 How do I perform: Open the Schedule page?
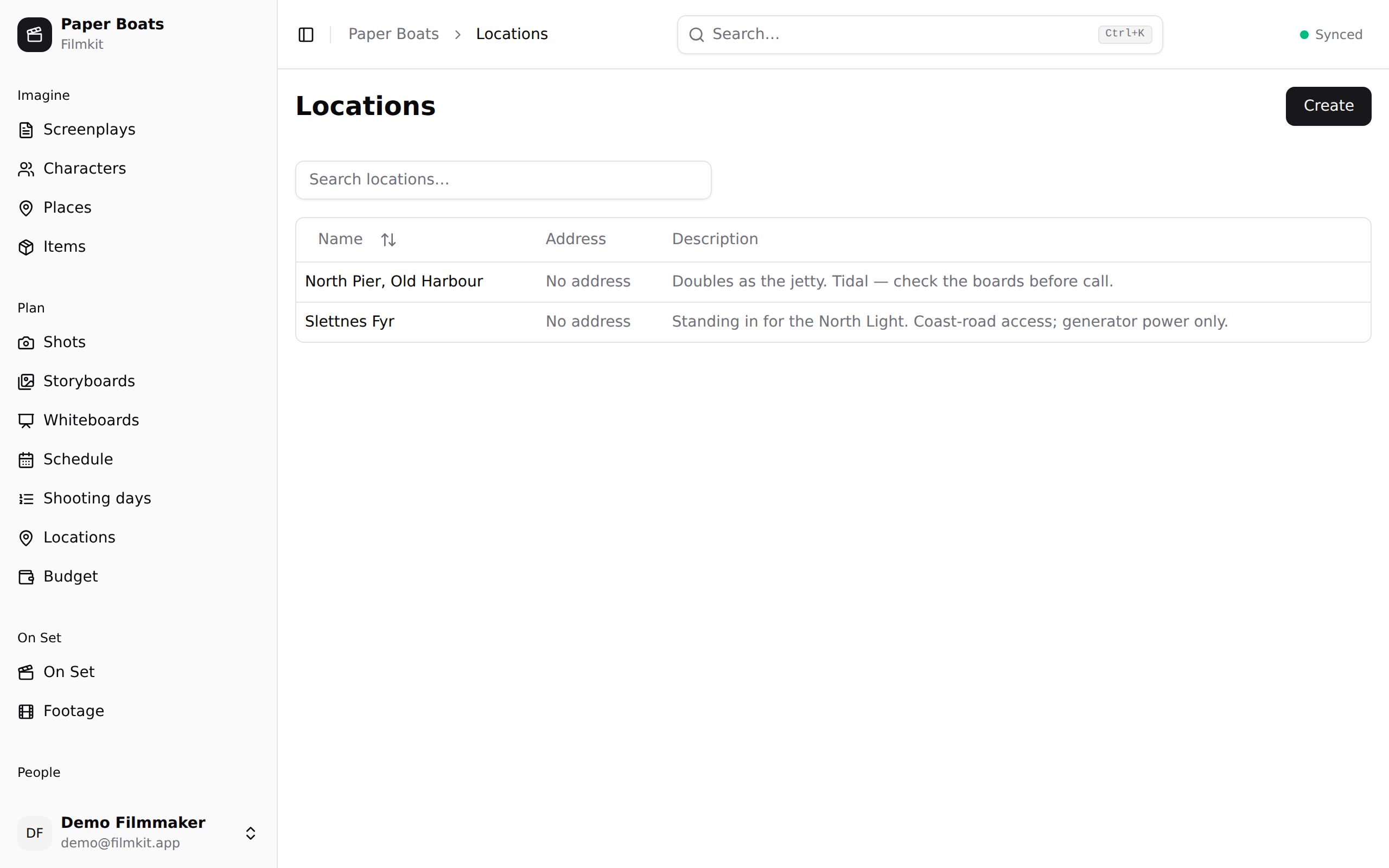coord(138,459)
